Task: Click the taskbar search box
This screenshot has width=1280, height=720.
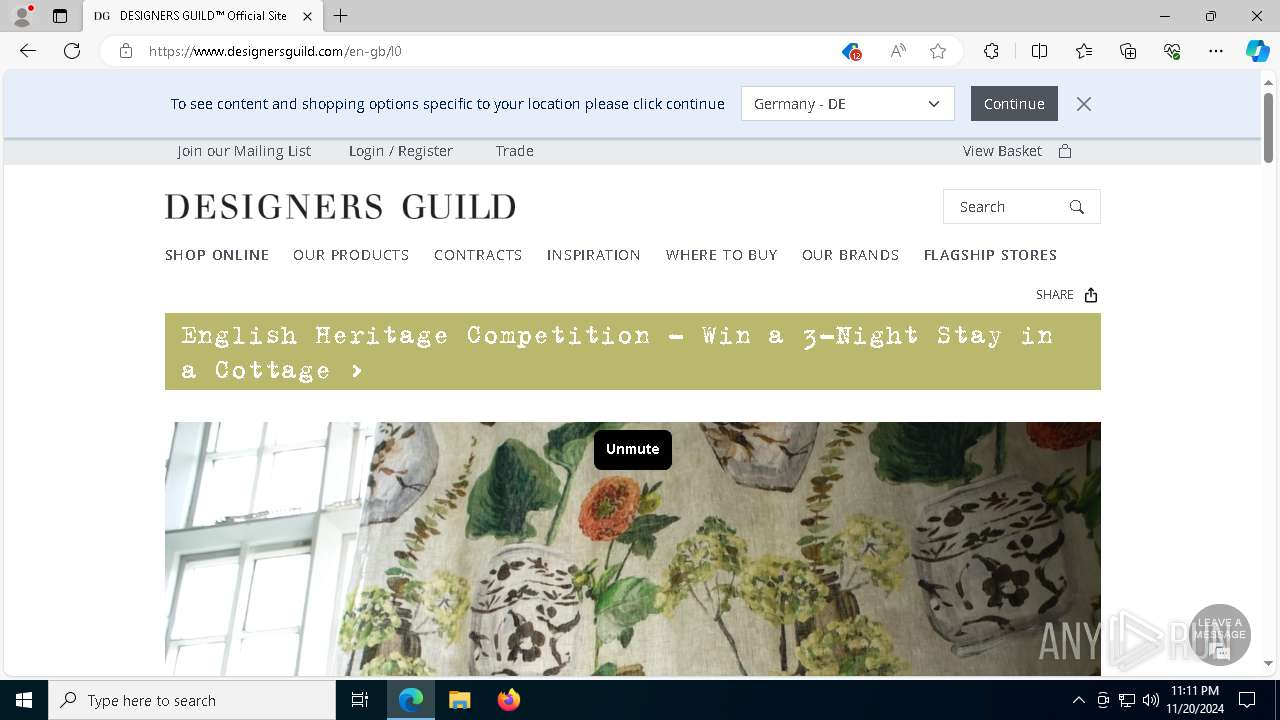Action: pyautogui.click(x=192, y=700)
